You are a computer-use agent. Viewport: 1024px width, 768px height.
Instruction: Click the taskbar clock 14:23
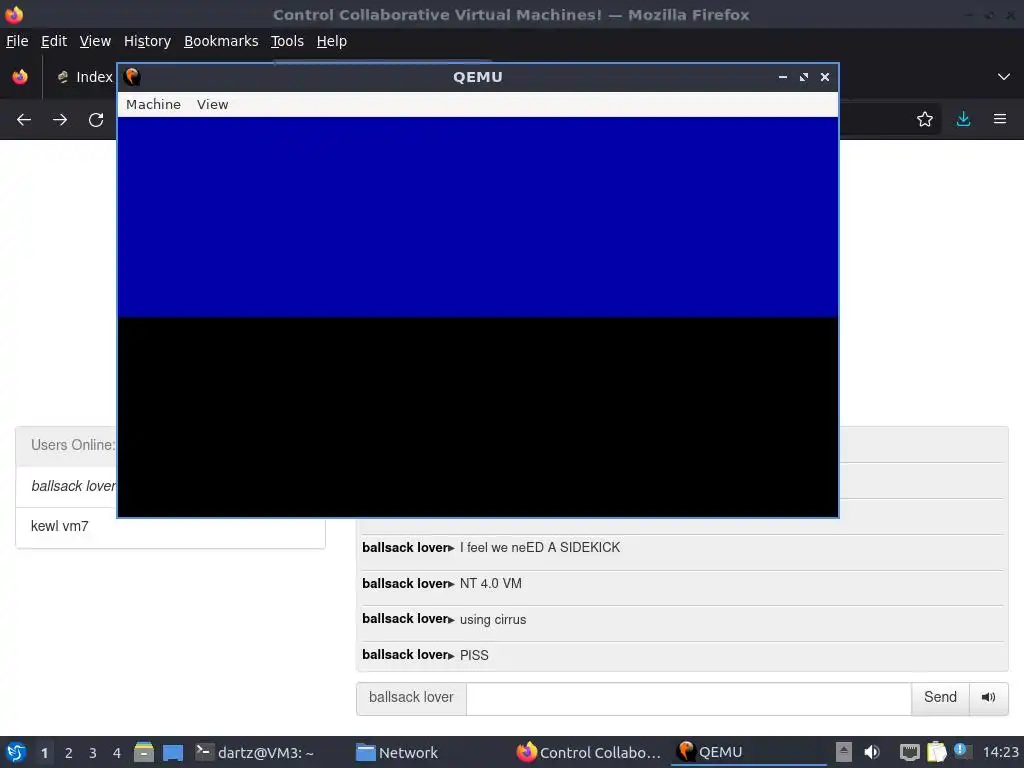coord(1000,753)
